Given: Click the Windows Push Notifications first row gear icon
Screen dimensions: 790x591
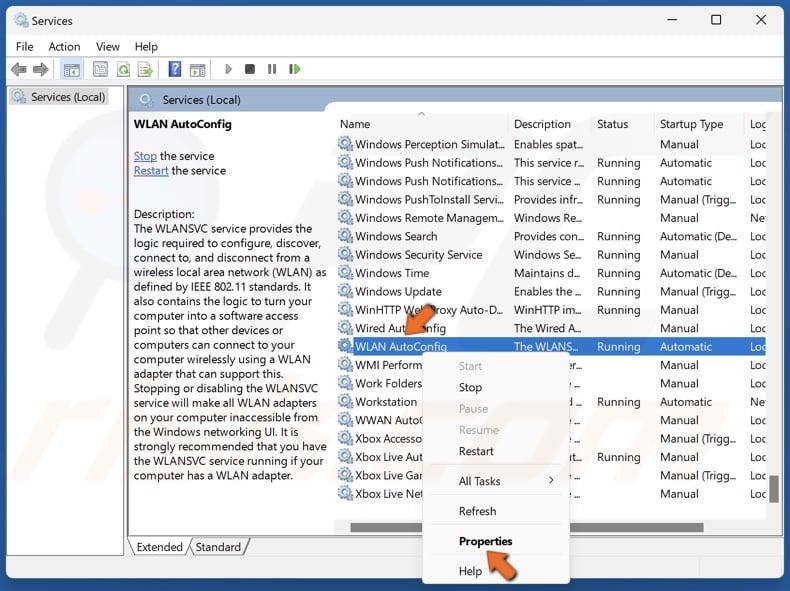Looking at the screenshot, I should coord(345,162).
